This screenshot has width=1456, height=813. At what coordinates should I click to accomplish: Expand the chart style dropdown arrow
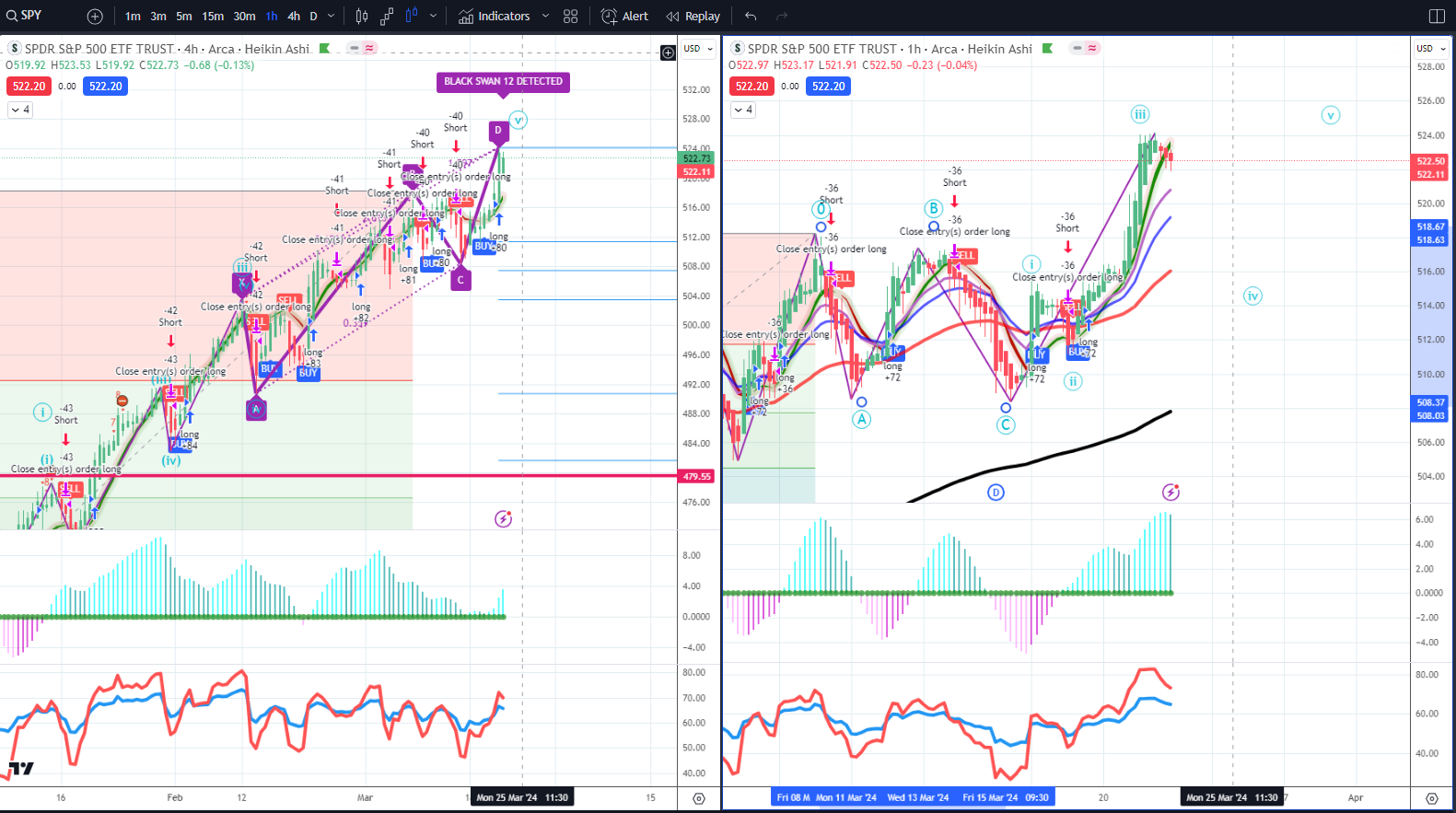[x=433, y=17]
